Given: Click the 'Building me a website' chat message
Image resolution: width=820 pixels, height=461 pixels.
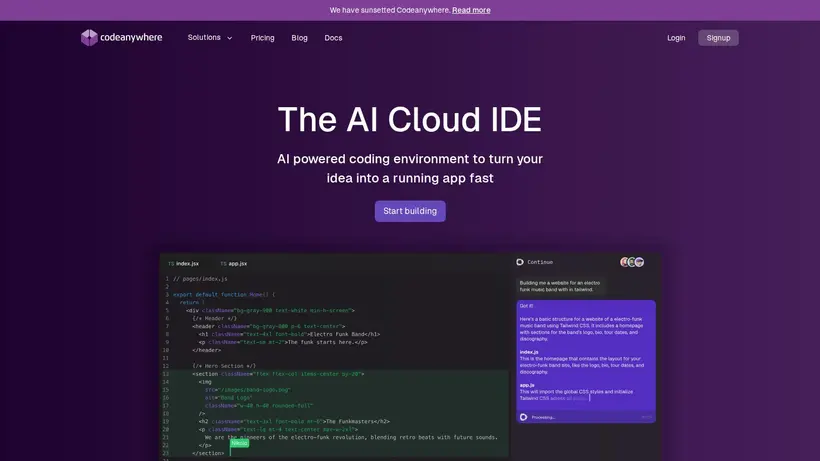Looking at the screenshot, I should pyautogui.click(x=560, y=286).
